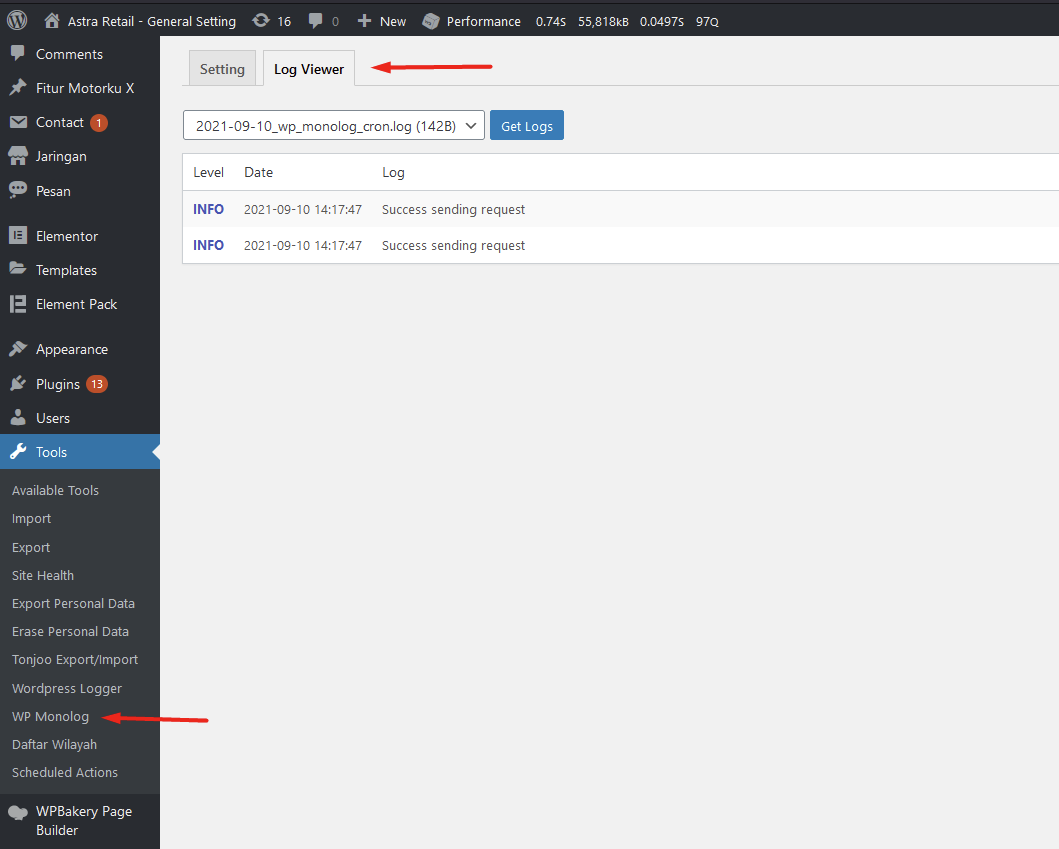Image resolution: width=1059 pixels, height=849 pixels.
Task: Open the Comments menu item
Action: (x=69, y=54)
